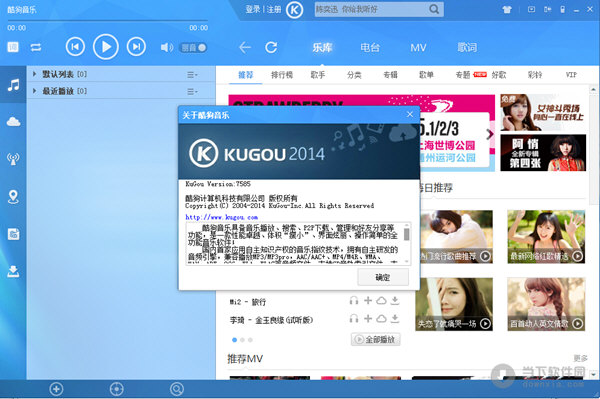Select the 推荐 sub-tab

[x=246, y=75]
